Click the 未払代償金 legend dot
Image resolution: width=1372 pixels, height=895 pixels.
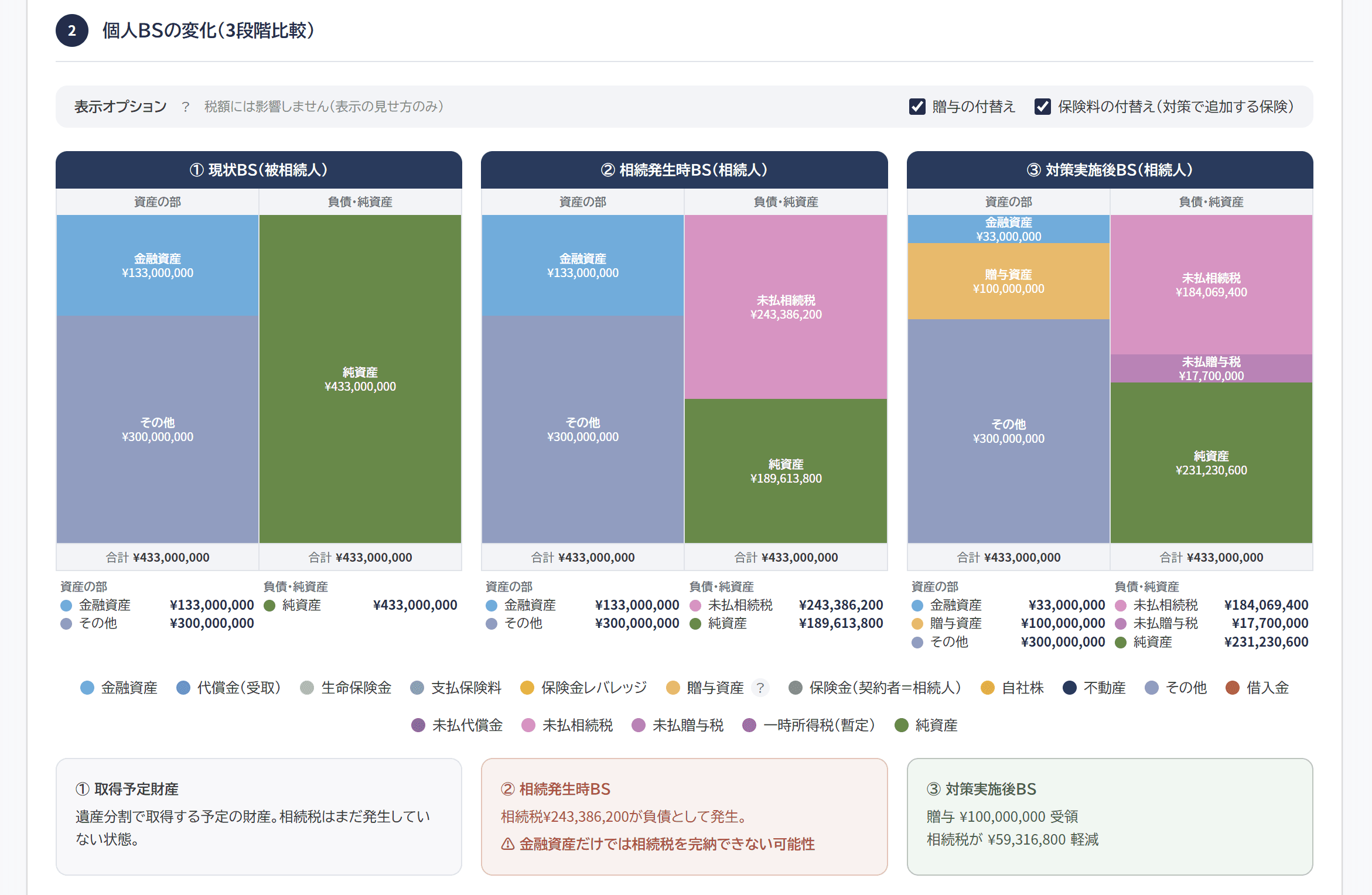tap(418, 725)
